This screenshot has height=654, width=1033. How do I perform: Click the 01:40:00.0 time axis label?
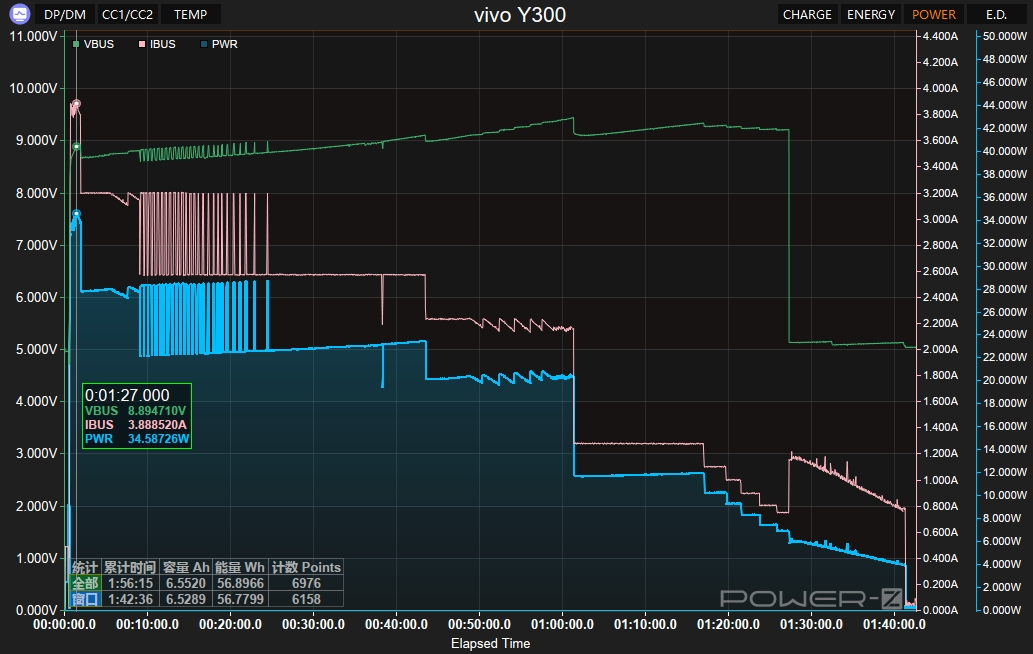click(895, 624)
